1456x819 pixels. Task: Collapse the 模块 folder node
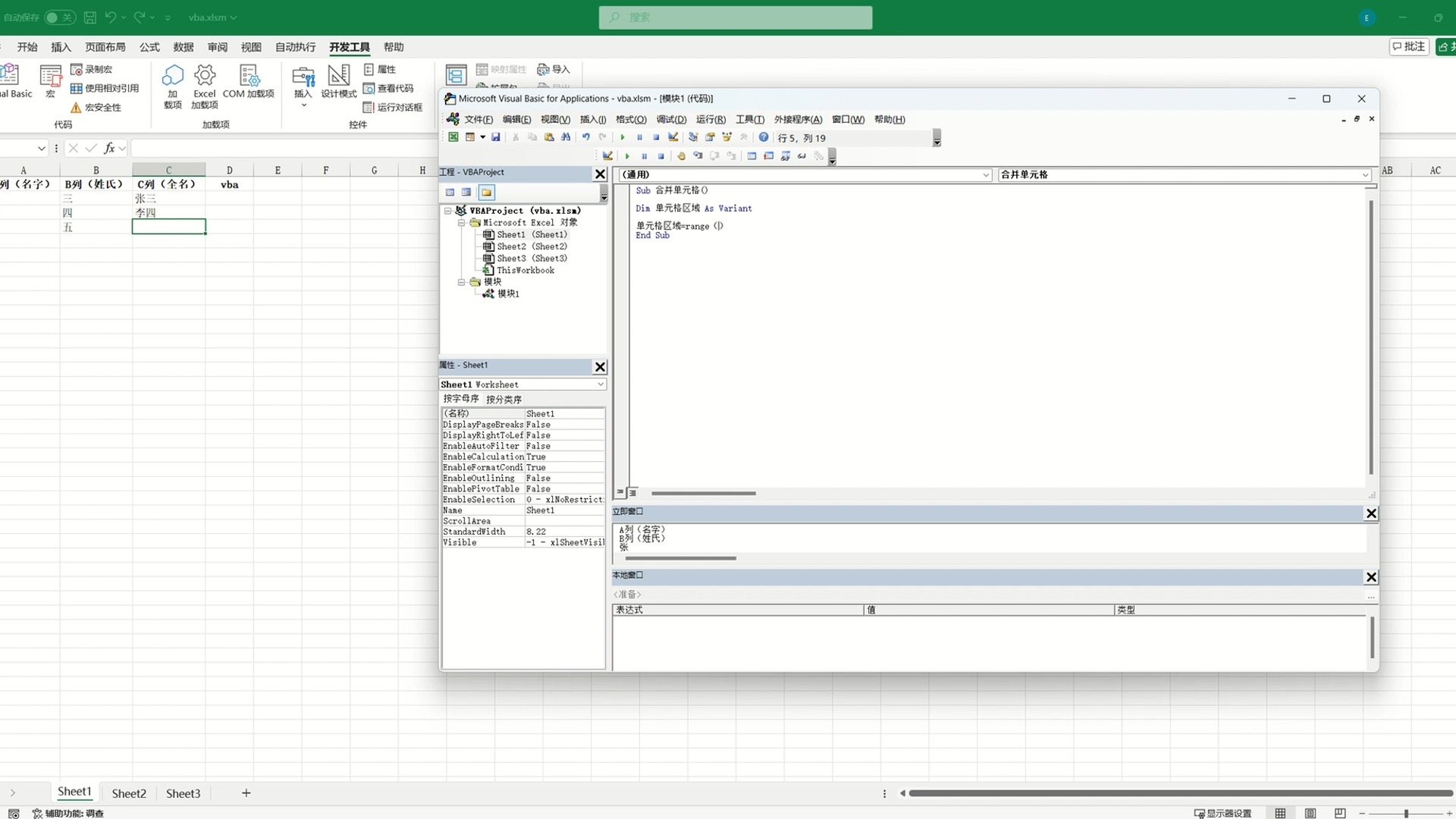461,282
